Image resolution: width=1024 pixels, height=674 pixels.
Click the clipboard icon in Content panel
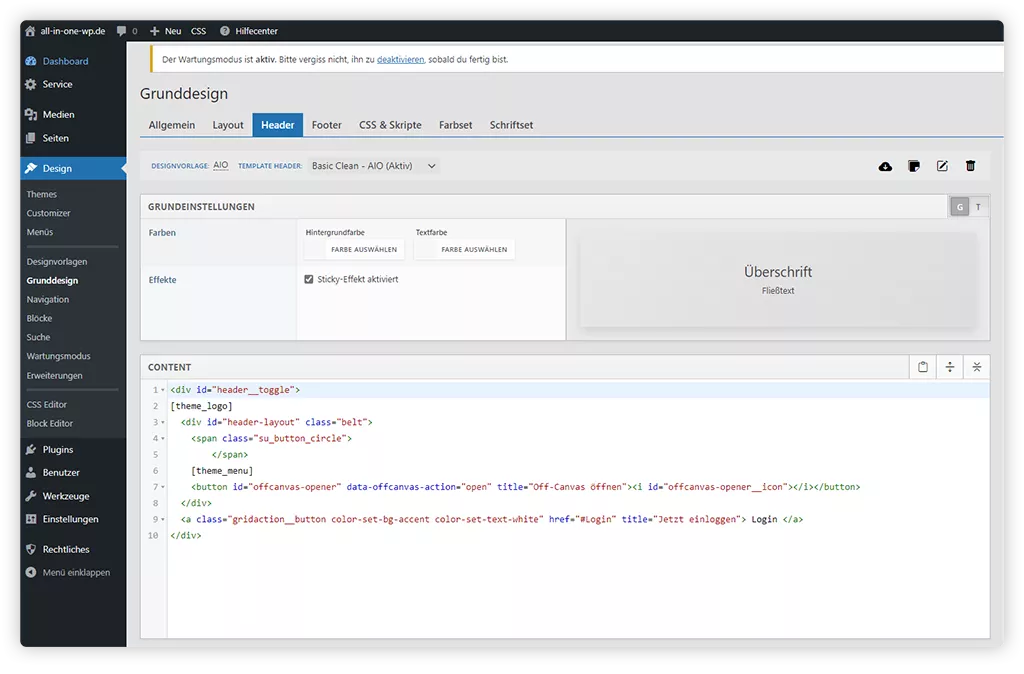click(x=923, y=367)
